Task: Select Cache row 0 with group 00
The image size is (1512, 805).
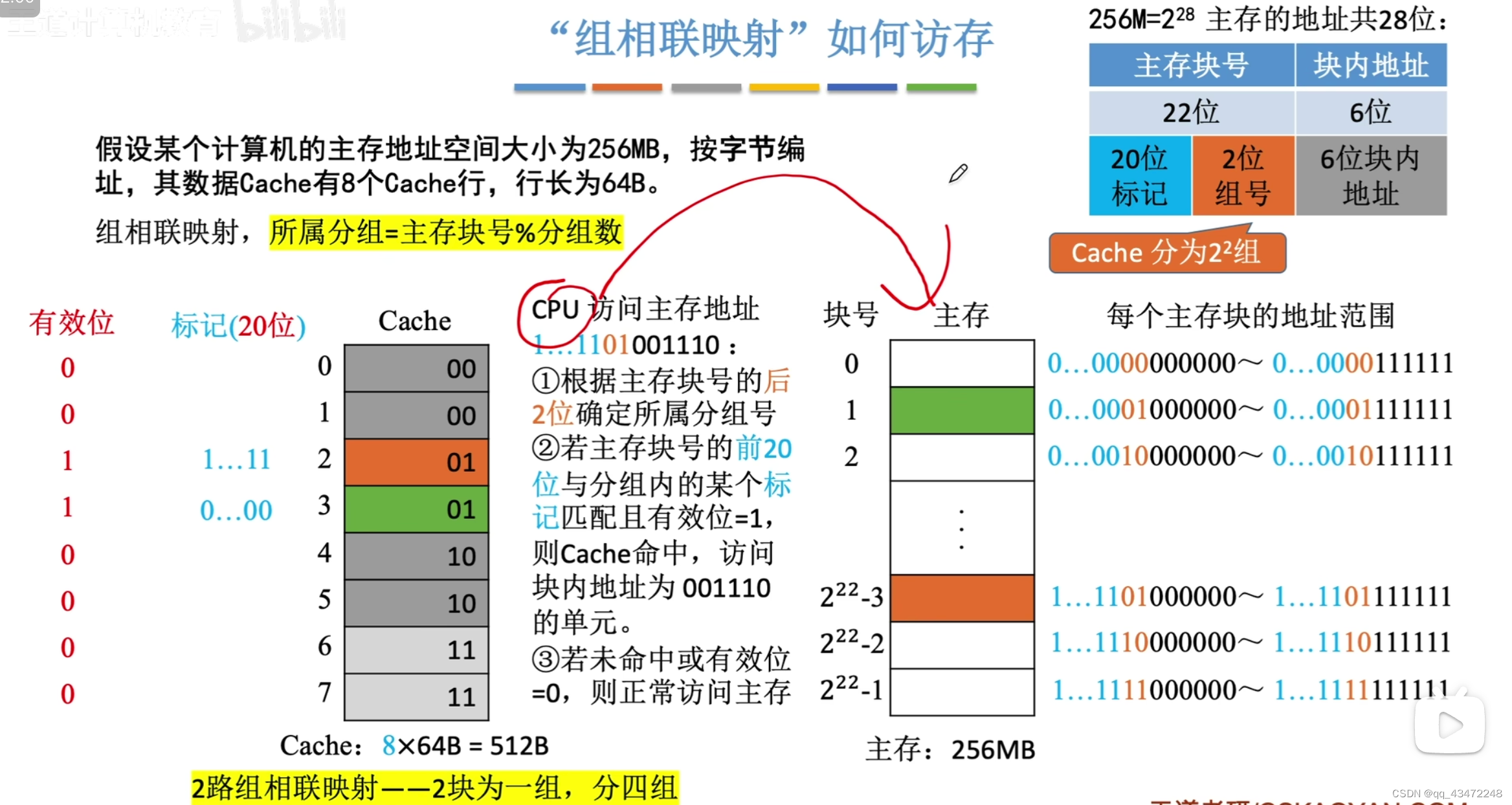Action: click(x=416, y=368)
